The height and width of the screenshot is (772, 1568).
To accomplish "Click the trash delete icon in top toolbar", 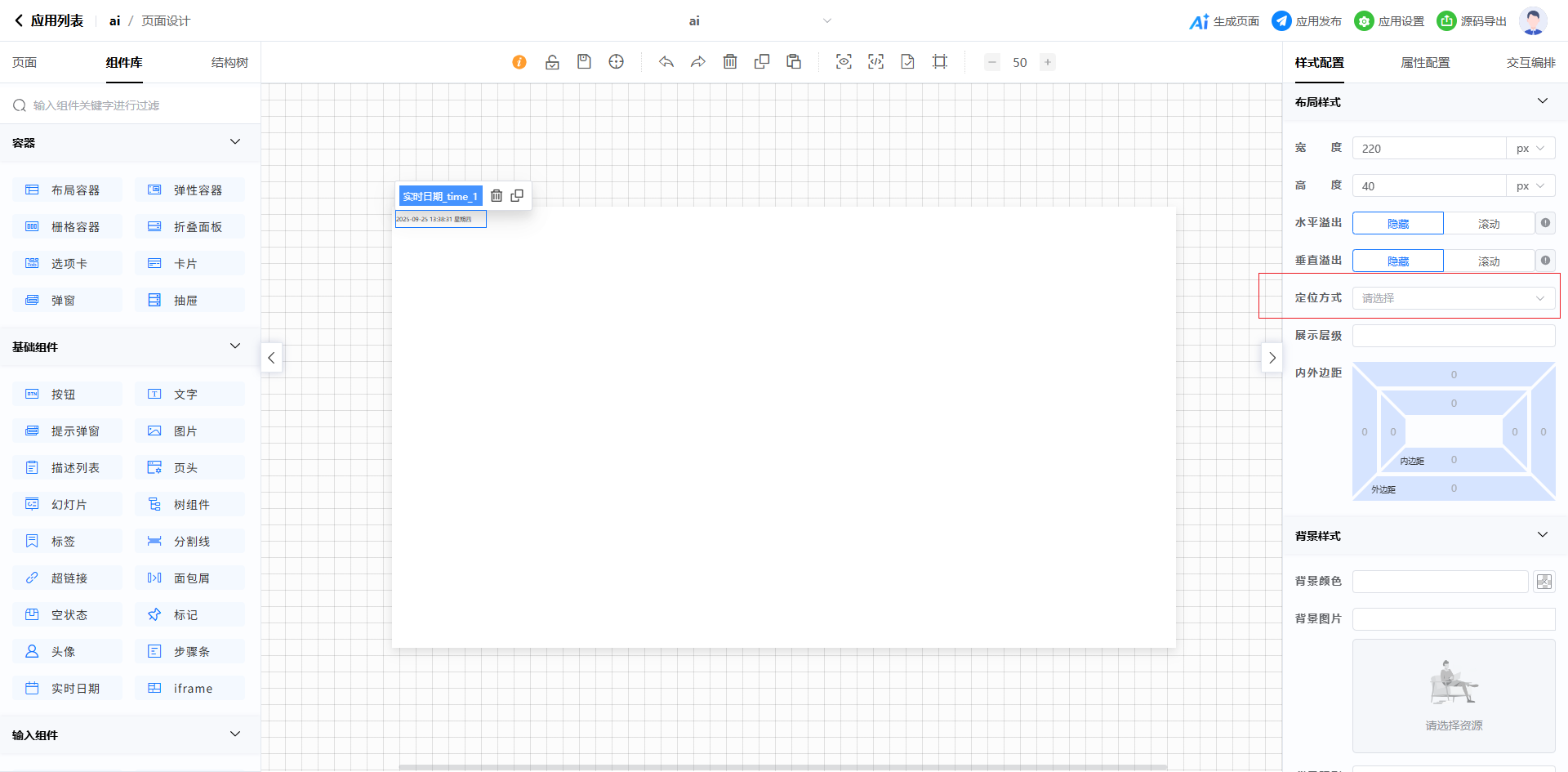I will click(730, 62).
